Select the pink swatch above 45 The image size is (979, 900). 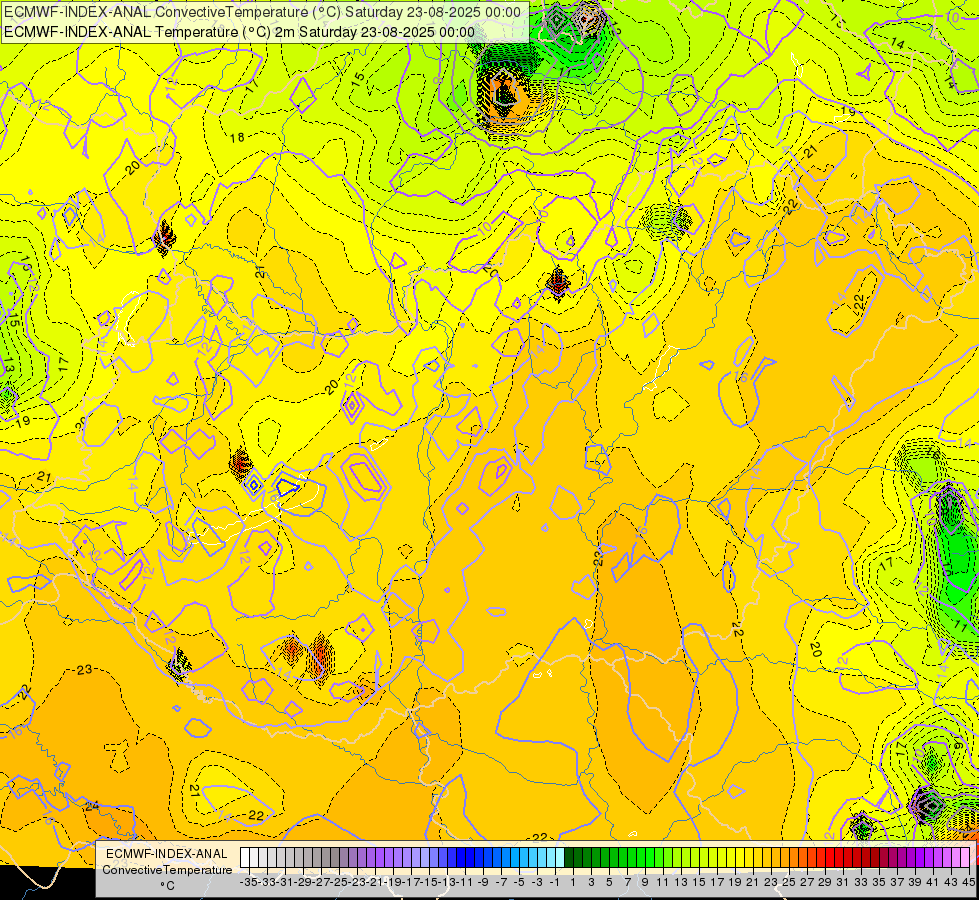tap(966, 858)
